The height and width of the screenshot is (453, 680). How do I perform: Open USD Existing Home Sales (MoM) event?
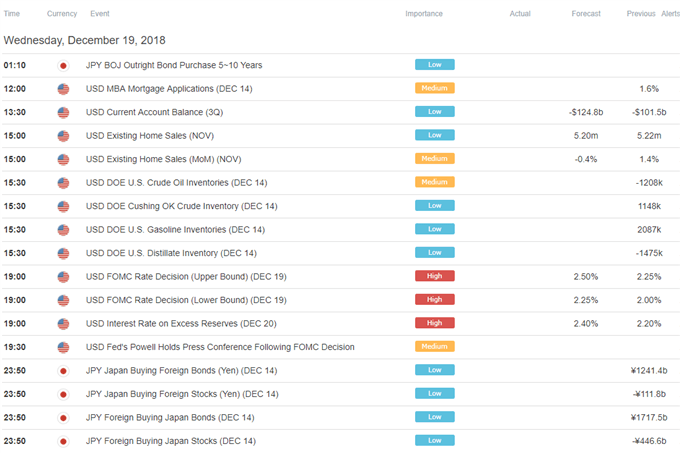click(163, 159)
